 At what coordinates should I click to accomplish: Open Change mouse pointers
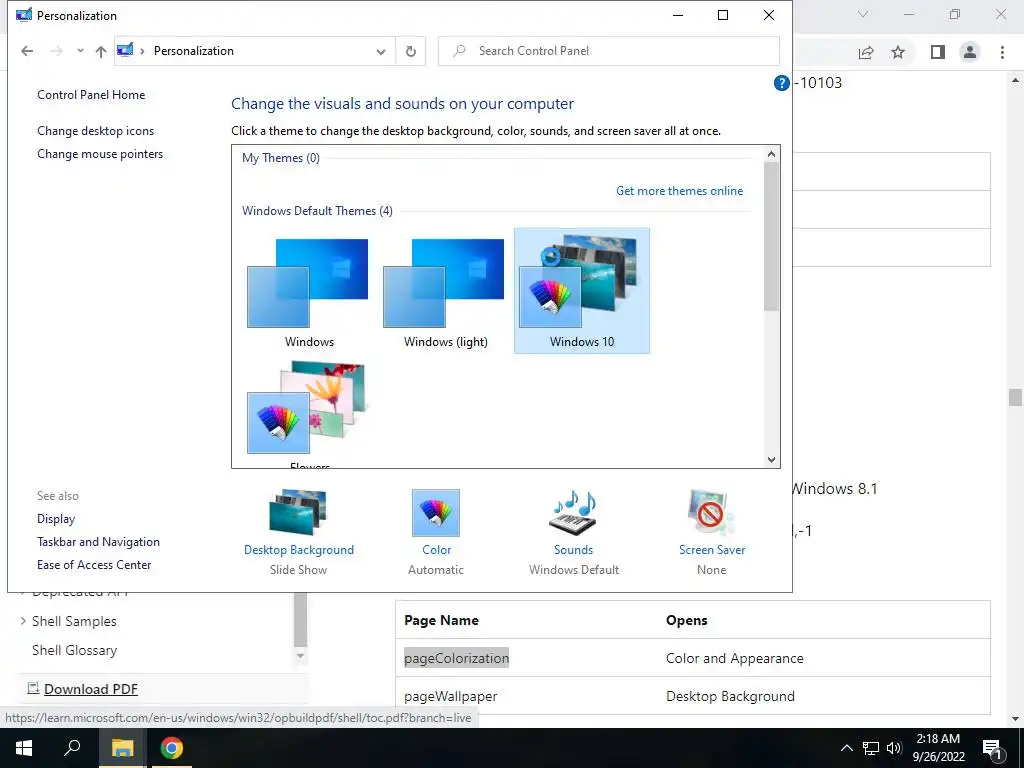point(100,154)
